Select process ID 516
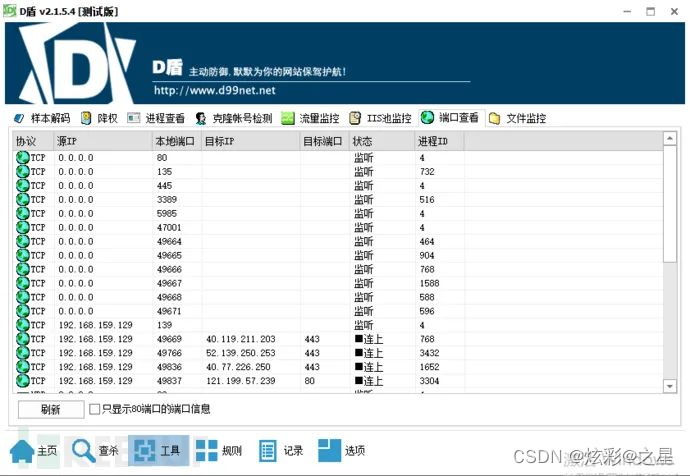 427,200
